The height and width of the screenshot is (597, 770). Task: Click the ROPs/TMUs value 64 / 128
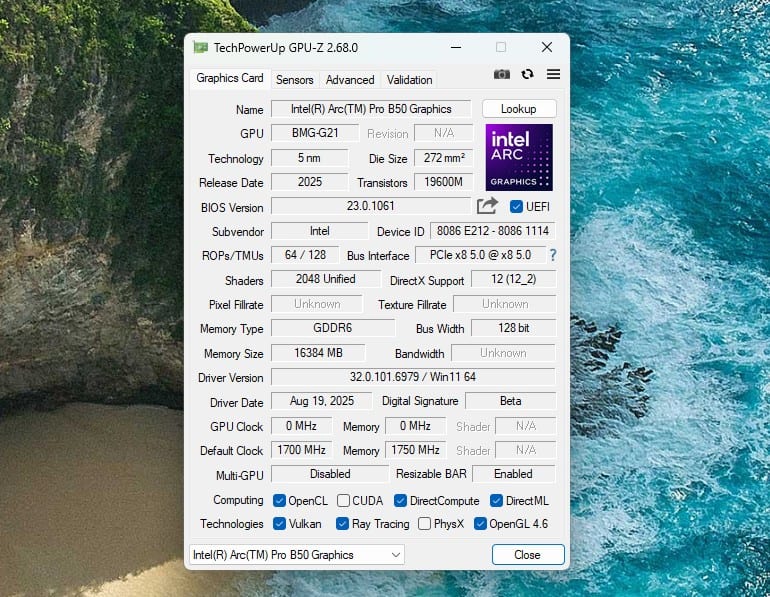point(305,255)
